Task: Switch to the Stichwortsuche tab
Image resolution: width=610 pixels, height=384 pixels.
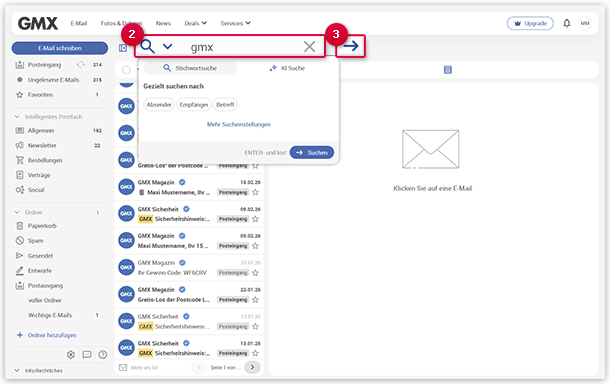Action: [x=190, y=68]
